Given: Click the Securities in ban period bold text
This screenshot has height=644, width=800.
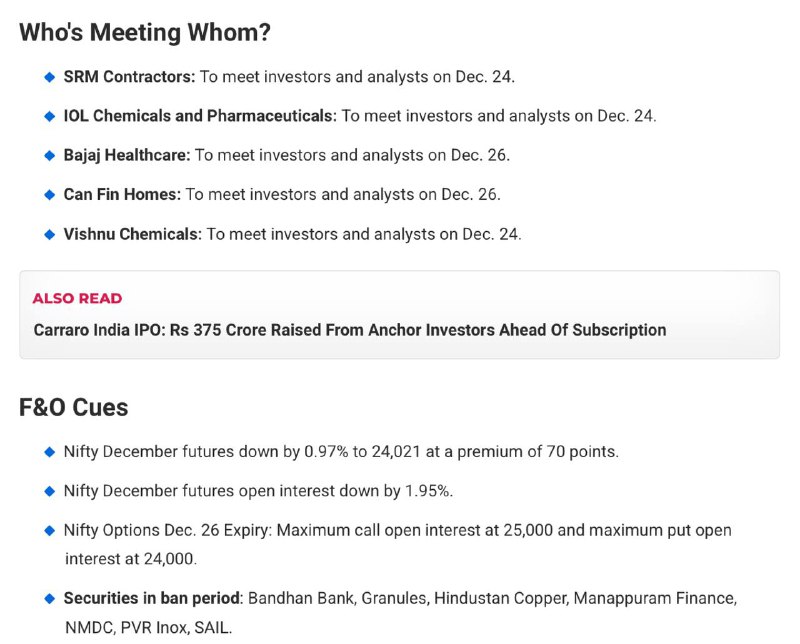Looking at the screenshot, I should coord(152,599).
